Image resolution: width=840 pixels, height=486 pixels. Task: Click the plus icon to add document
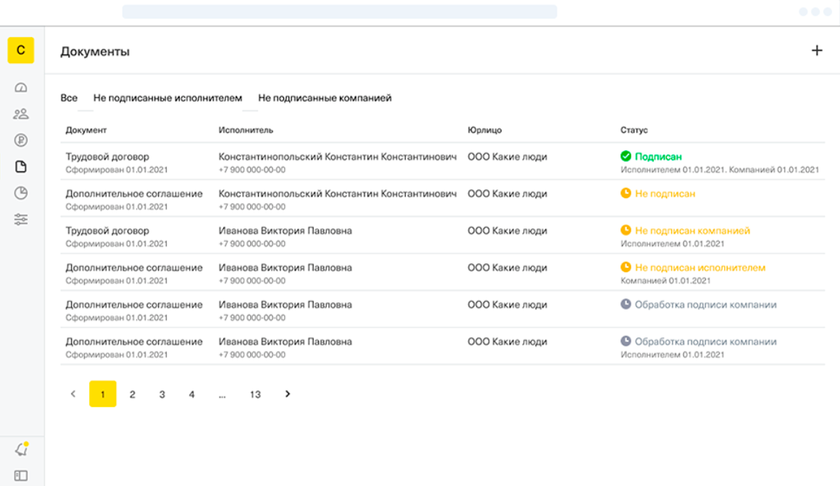click(816, 51)
